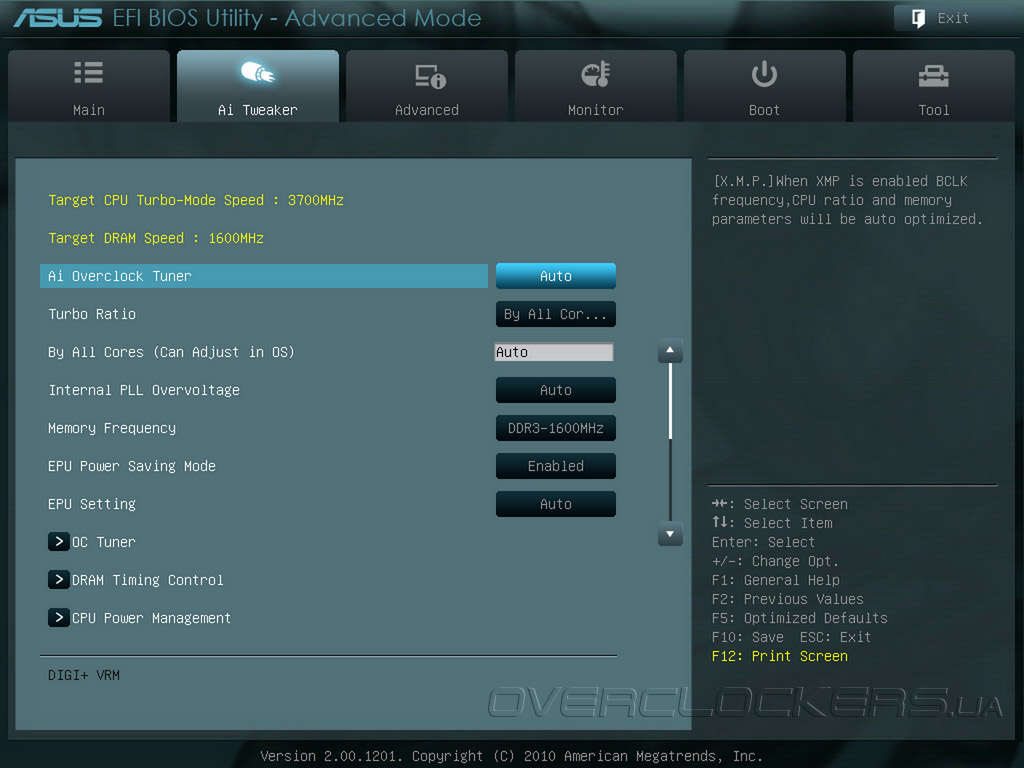Open the Tool tab label
1024x768 pixels.
tap(934, 110)
